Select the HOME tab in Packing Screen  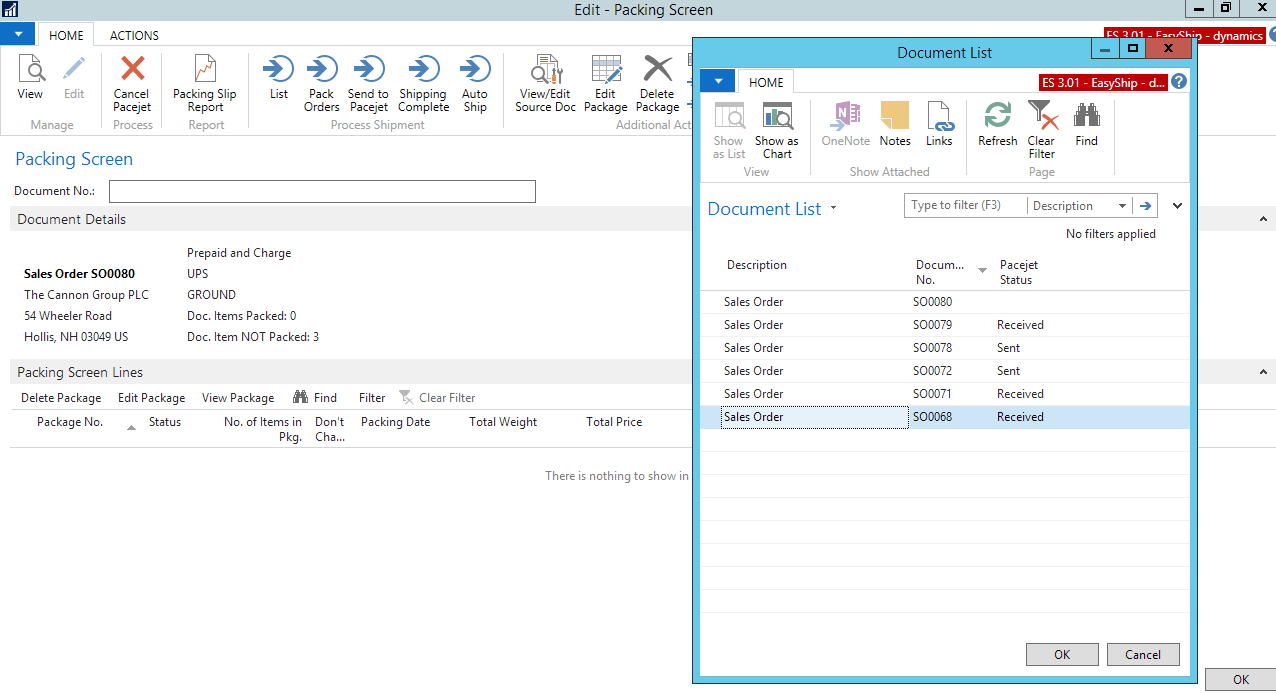(x=66, y=35)
